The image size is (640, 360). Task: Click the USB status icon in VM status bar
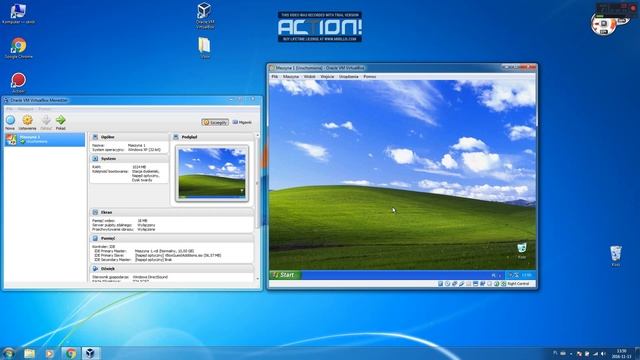point(461,284)
